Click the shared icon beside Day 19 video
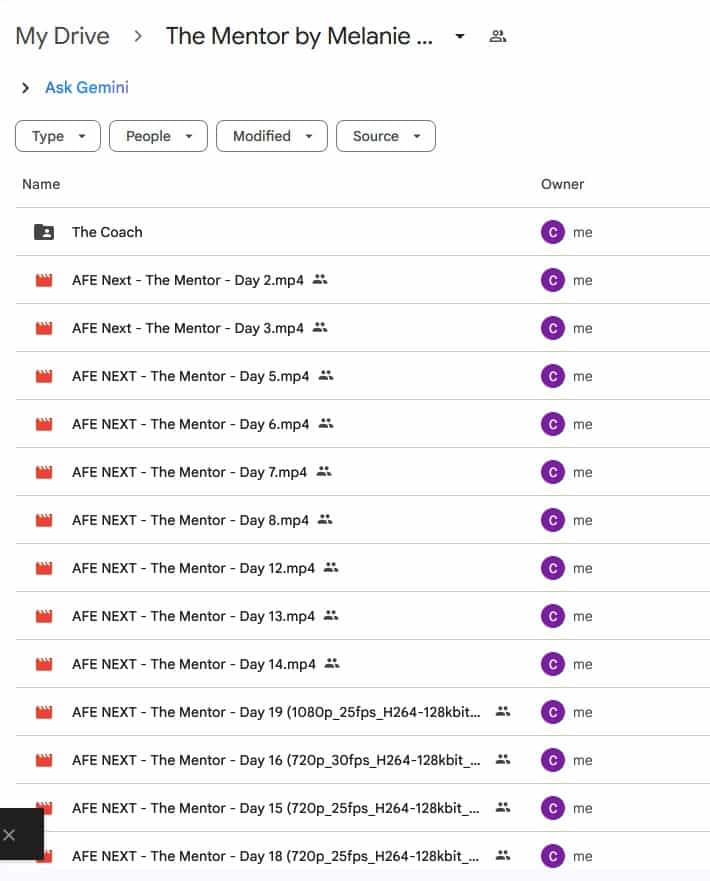This screenshot has width=710, height=881. 503,712
